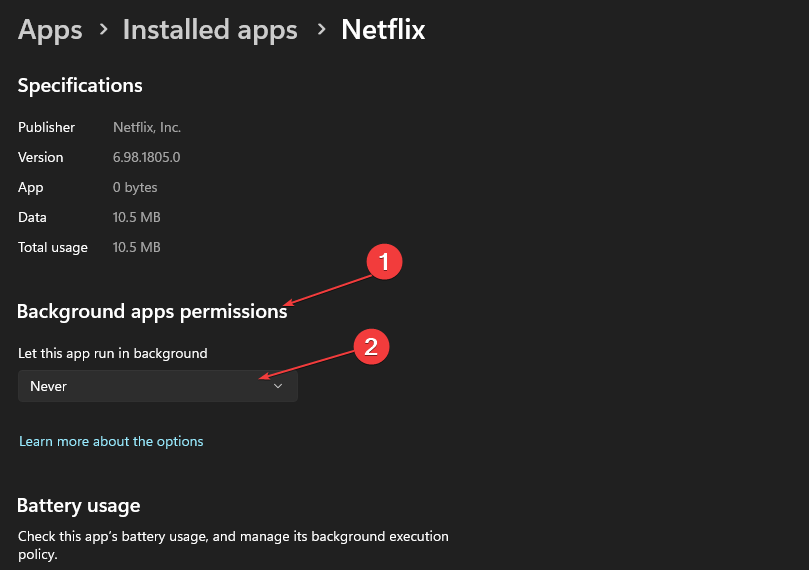Click the dropdown chevron beside Never
Viewport: 809px width, 570px height.
[278, 386]
